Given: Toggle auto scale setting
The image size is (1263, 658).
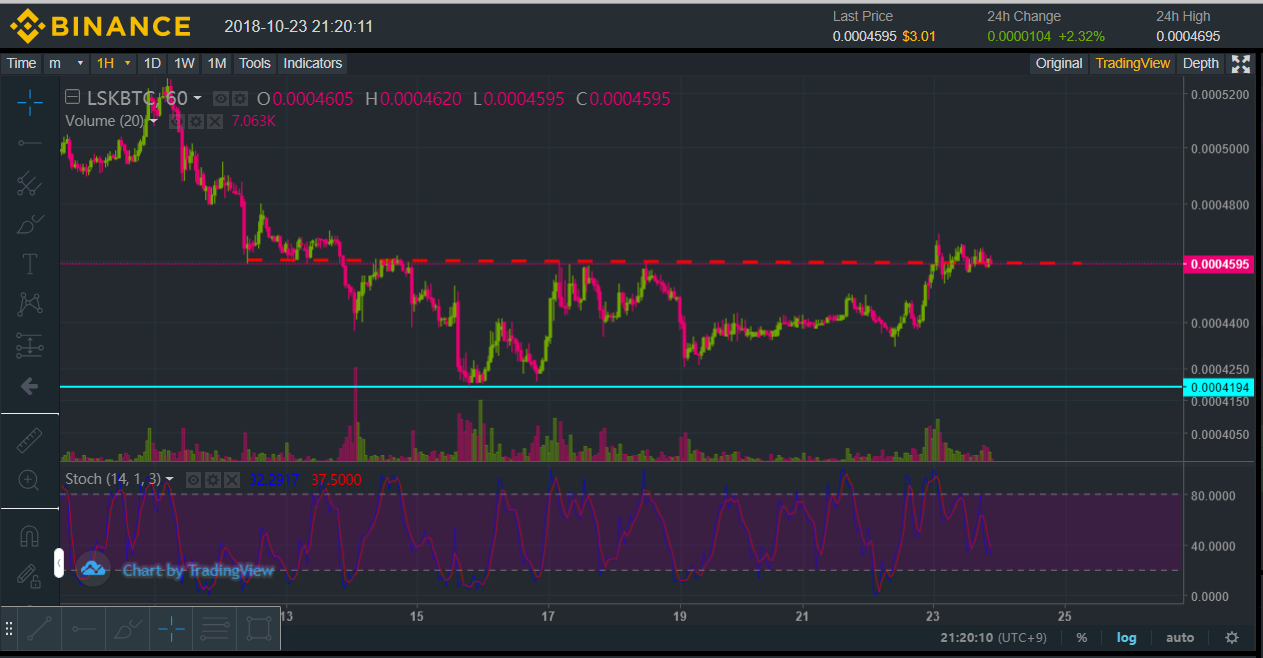Looking at the screenshot, I should point(1180,637).
